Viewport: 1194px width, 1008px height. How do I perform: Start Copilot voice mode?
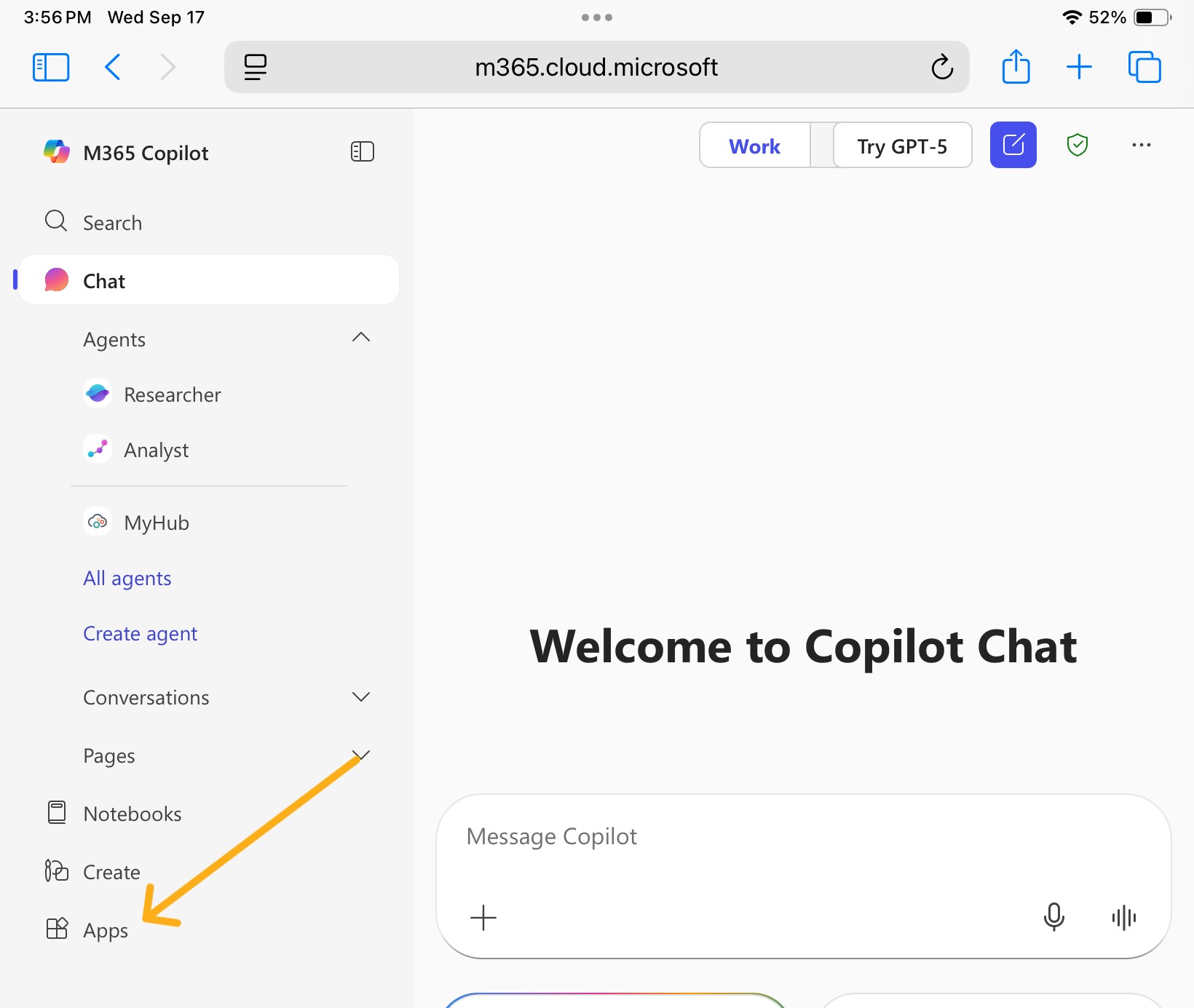coord(1123,918)
